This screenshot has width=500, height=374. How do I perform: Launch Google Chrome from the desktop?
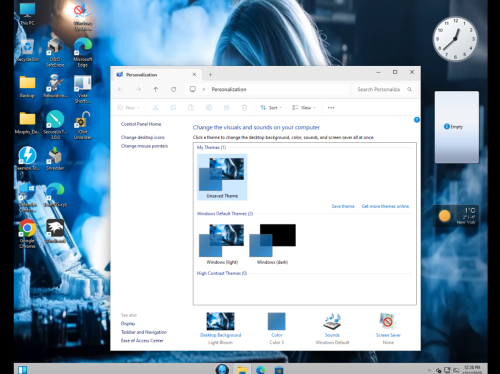tap(27, 233)
